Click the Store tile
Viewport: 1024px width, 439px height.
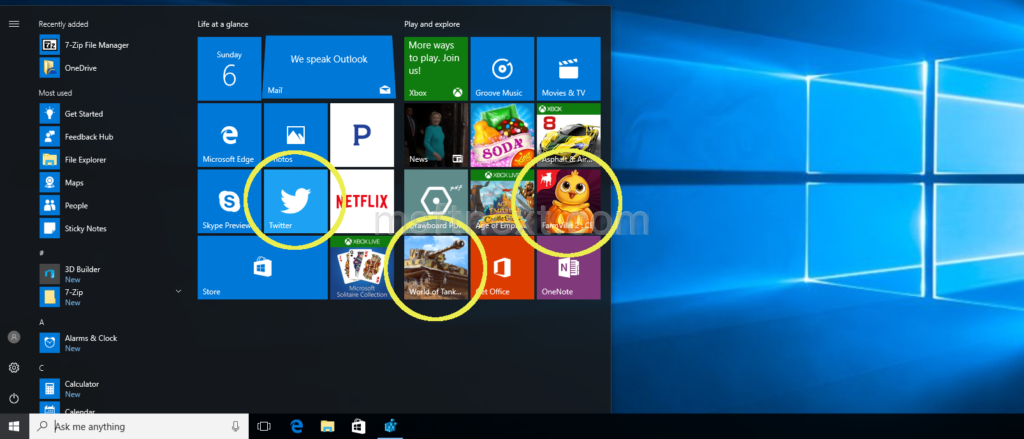262,267
